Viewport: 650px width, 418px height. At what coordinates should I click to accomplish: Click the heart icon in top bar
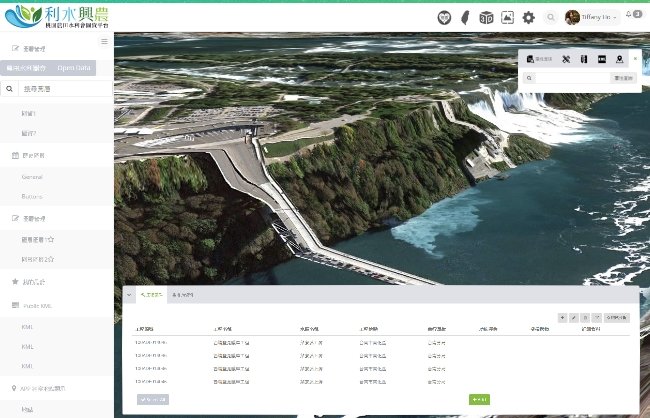click(445, 17)
